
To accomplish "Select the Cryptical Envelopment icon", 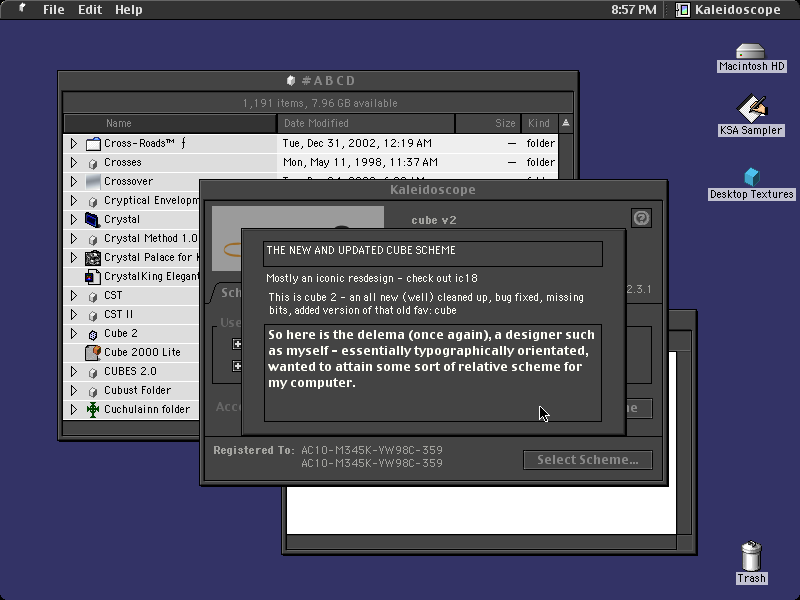I will 93,201.
